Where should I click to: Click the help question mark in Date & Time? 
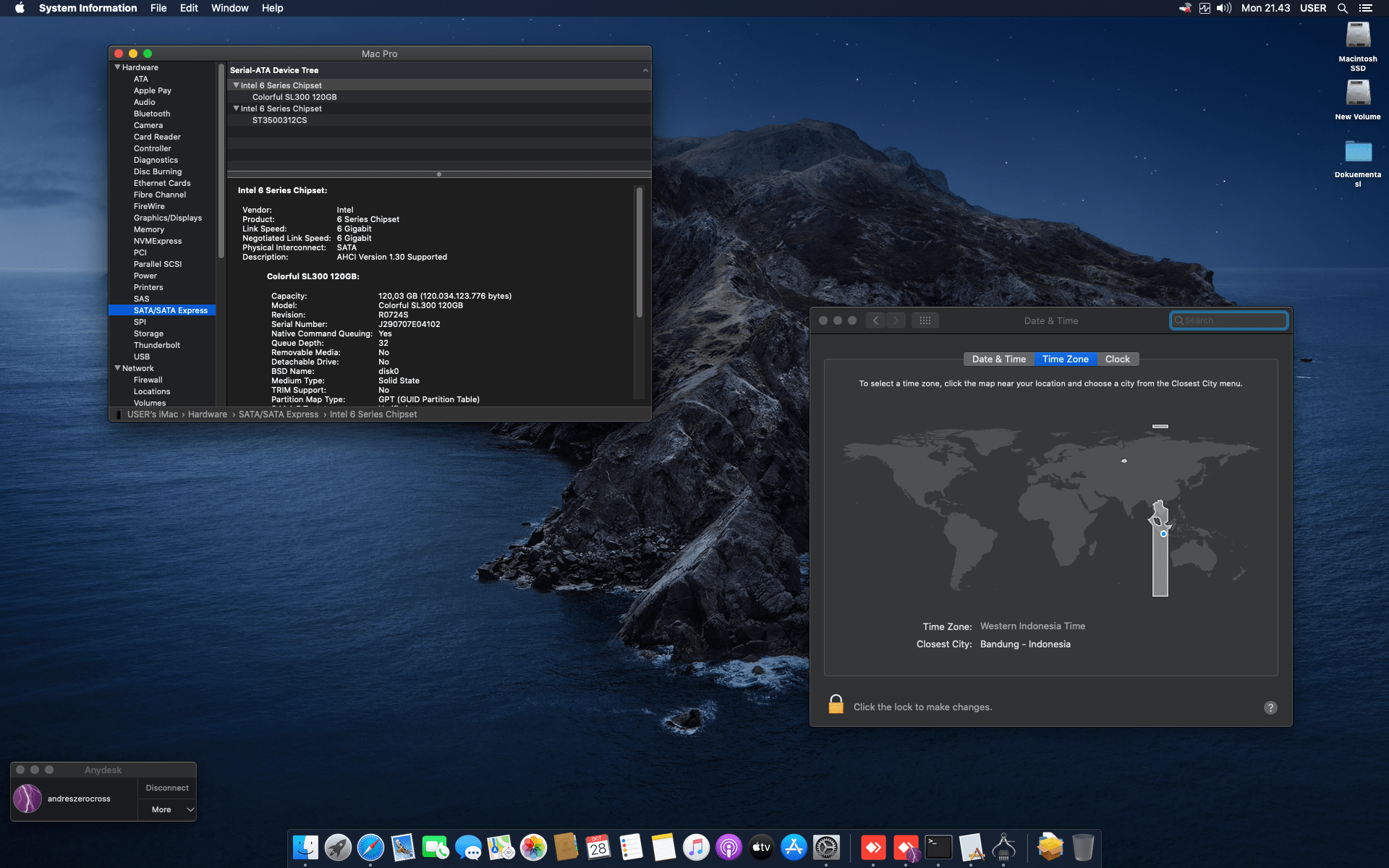coord(1271,707)
